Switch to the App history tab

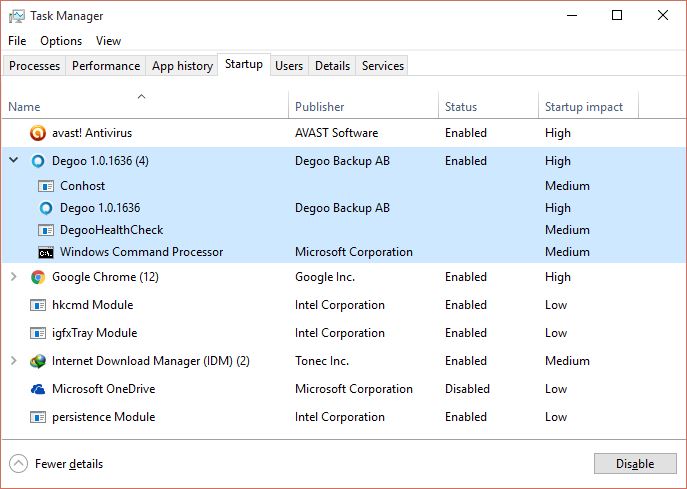click(182, 66)
